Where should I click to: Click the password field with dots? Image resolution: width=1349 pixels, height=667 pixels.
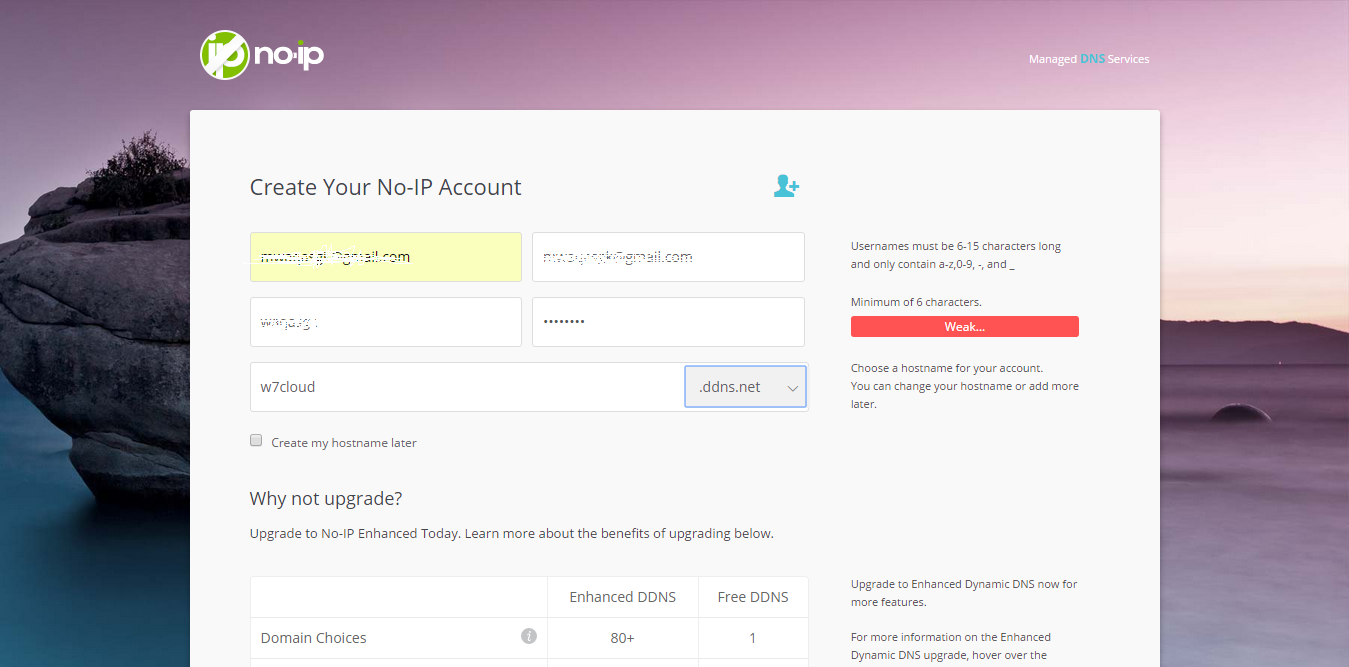click(x=668, y=322)
